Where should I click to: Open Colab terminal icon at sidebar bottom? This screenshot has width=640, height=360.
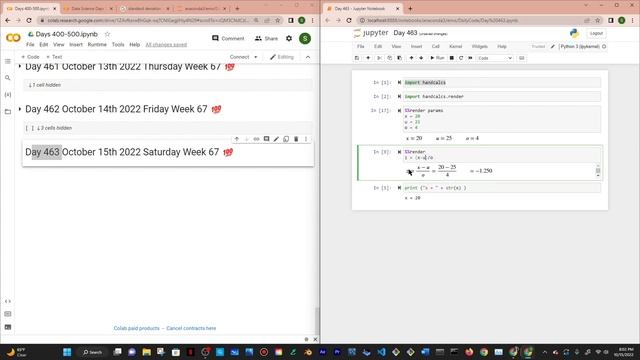point(8,327)
